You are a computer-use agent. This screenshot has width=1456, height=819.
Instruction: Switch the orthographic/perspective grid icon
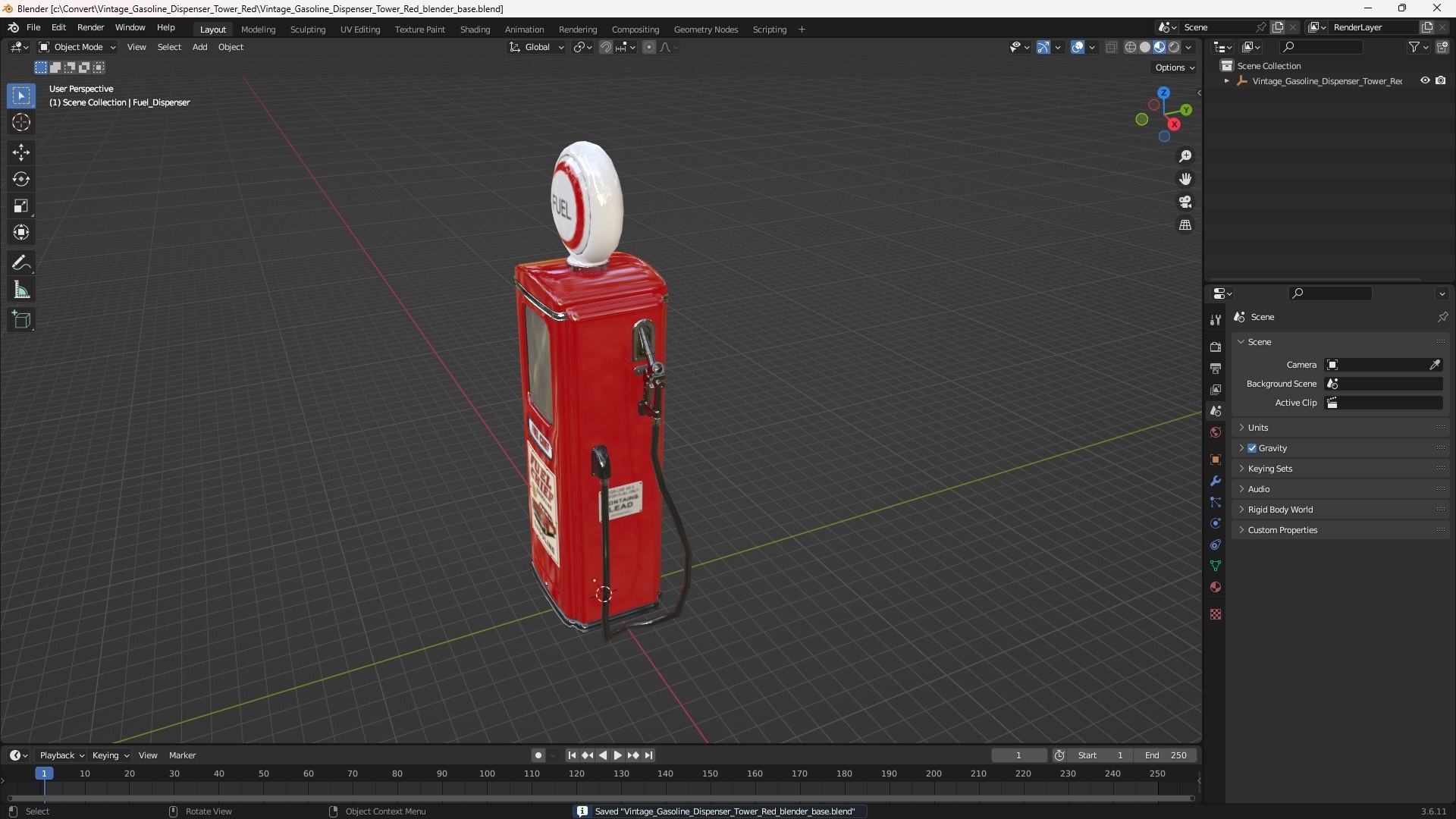pyautogui.click(x=1185, y=225)
